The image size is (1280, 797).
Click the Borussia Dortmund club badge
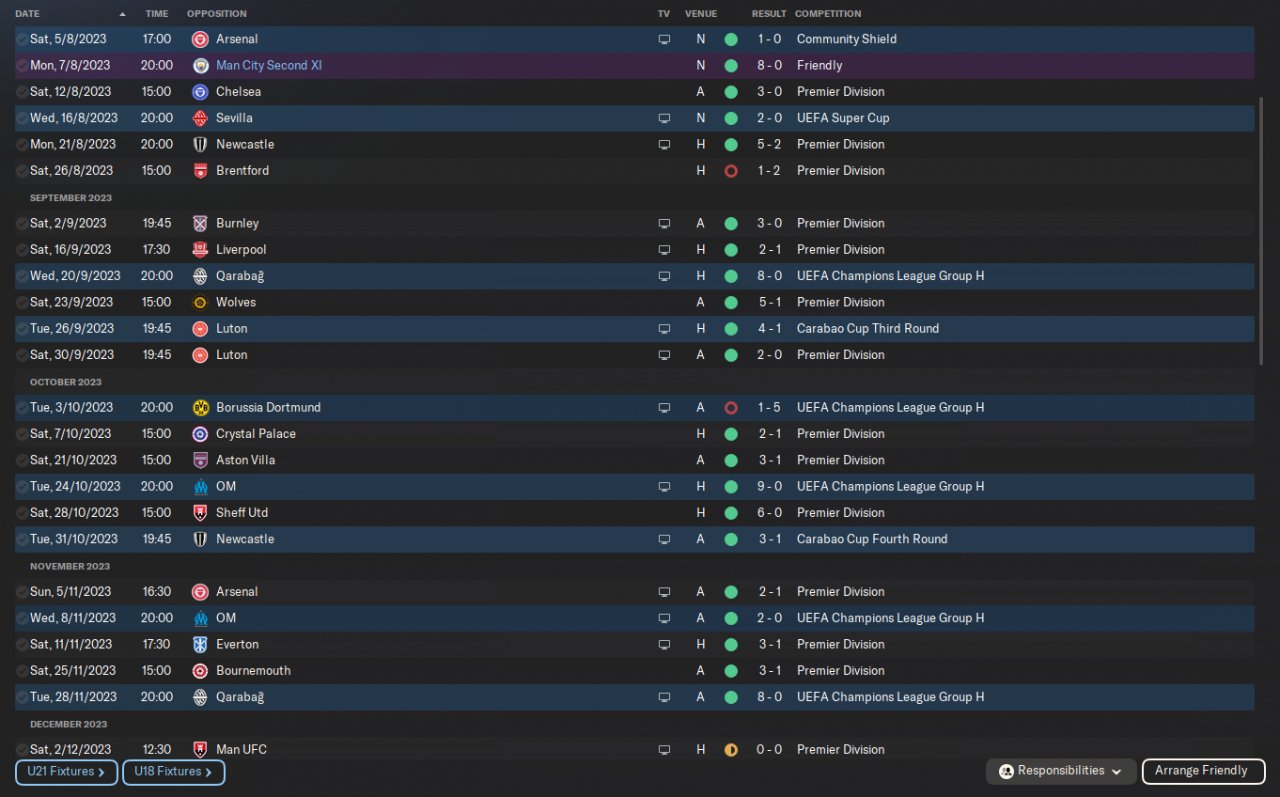200,407
